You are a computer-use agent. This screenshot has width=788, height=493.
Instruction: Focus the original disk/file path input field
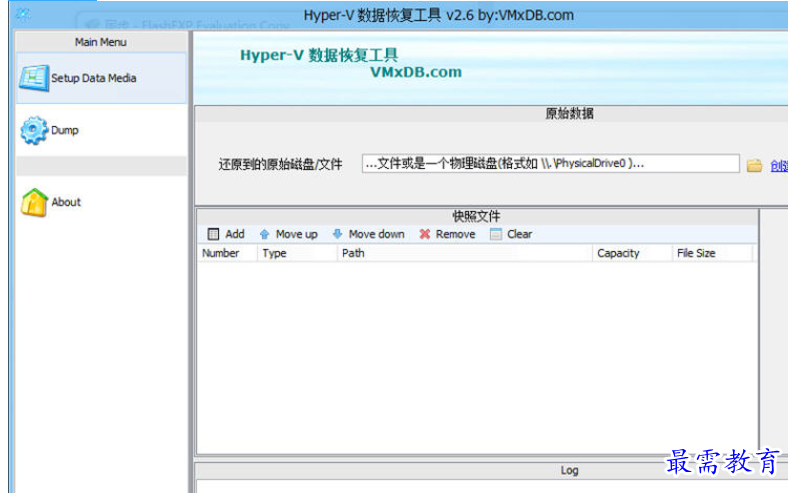550,164
